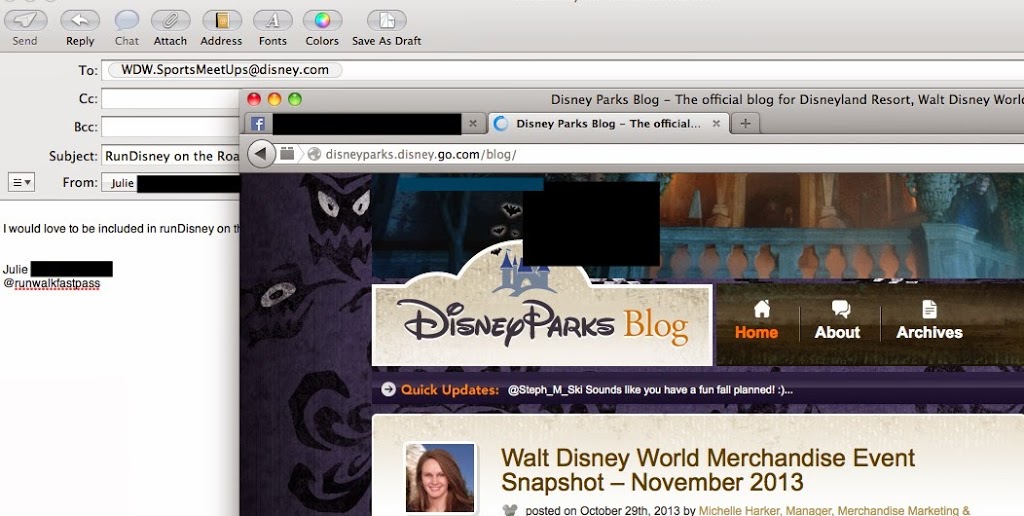This screenshot has width=1024, height=516.
Task: Open the From account dropdown
Action: tap(170, 183)
